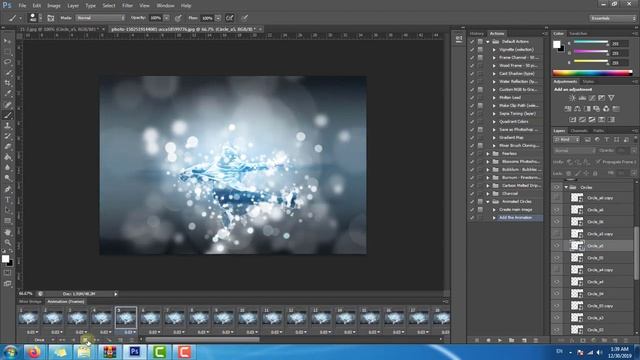Screen dimensions: 640x360
Task: Create new set in Actions panel
Action: click(x=511, y=340)
